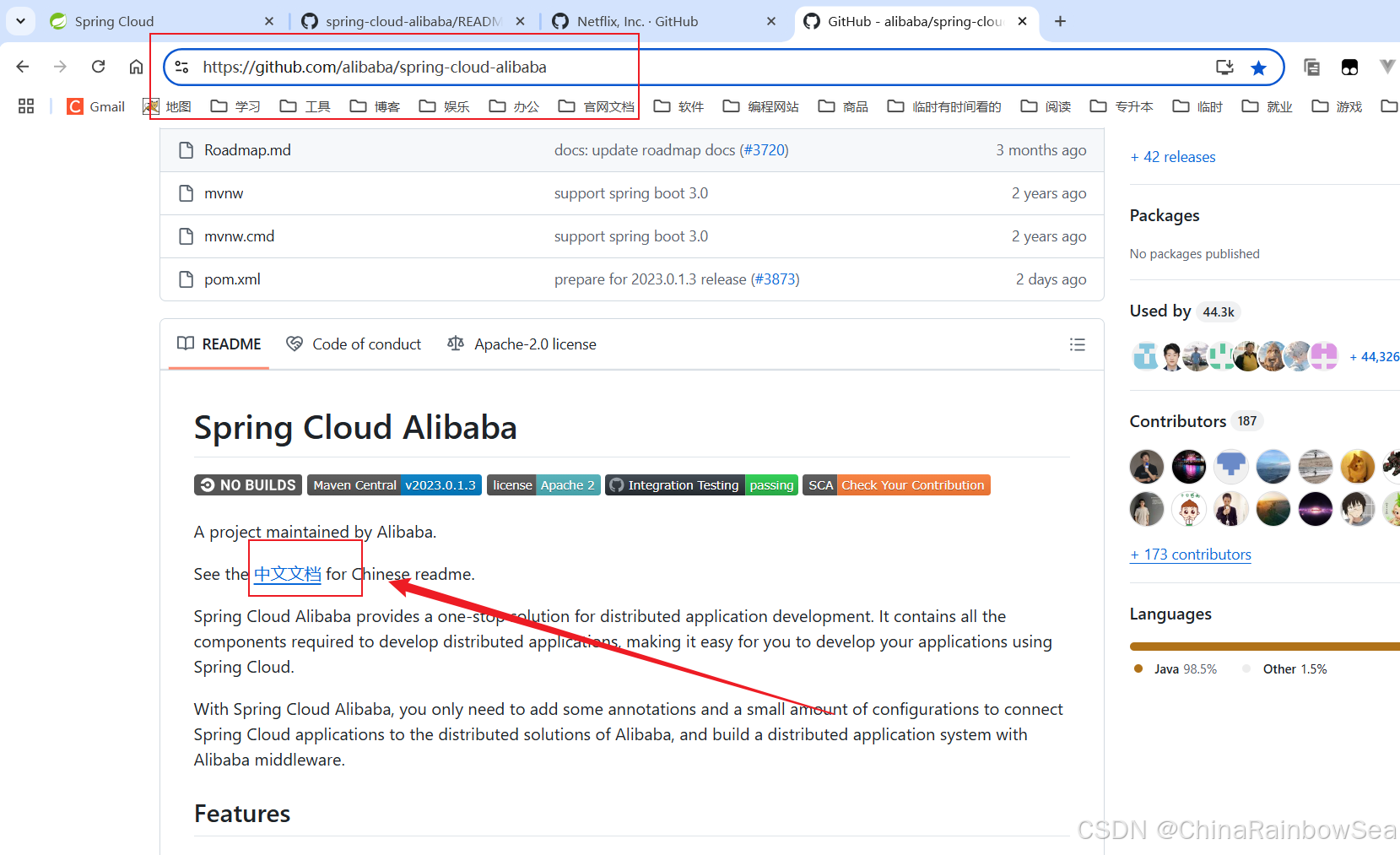This screenshot has width=1400, height=855.
Task: Open the Gmail bookmark
Action: pos(96,106)
